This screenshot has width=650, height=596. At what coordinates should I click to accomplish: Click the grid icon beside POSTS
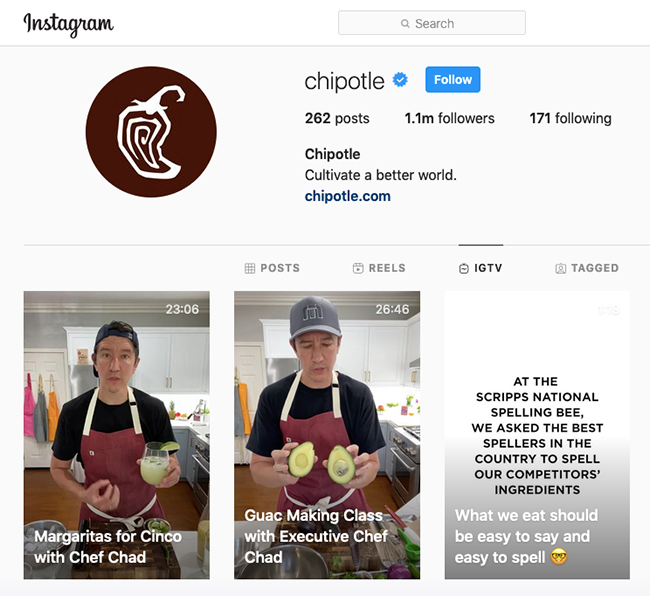(x=250, y=268)
